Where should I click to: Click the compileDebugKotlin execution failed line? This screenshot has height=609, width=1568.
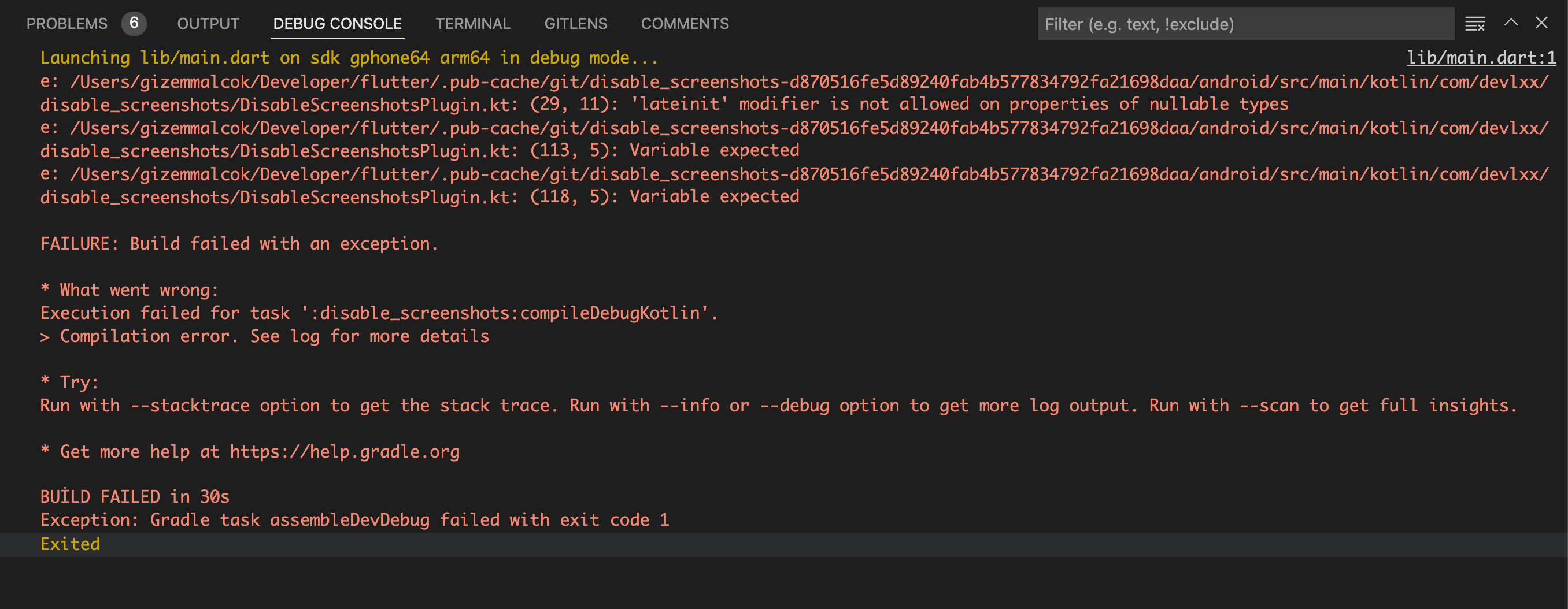point(379,313)
